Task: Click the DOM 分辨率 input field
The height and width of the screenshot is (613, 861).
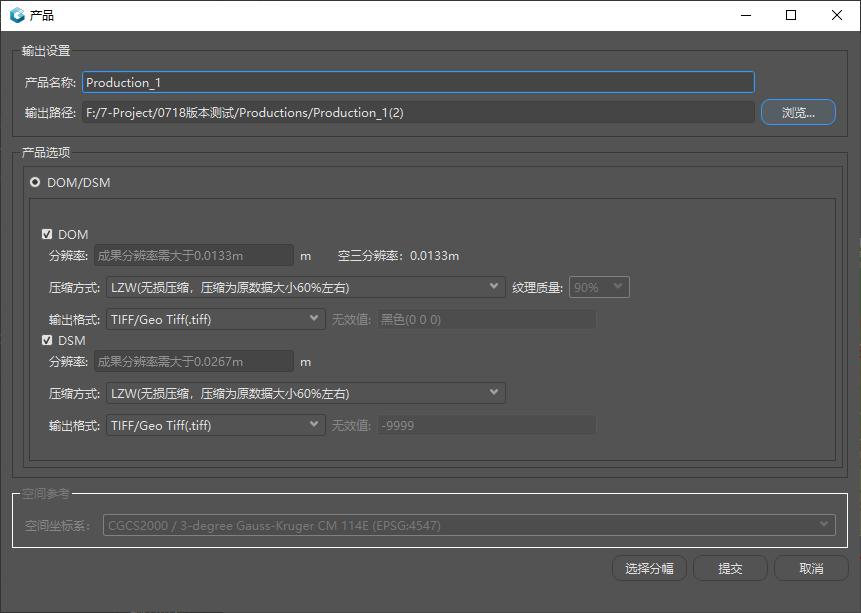Action: [x=194, y=255]
